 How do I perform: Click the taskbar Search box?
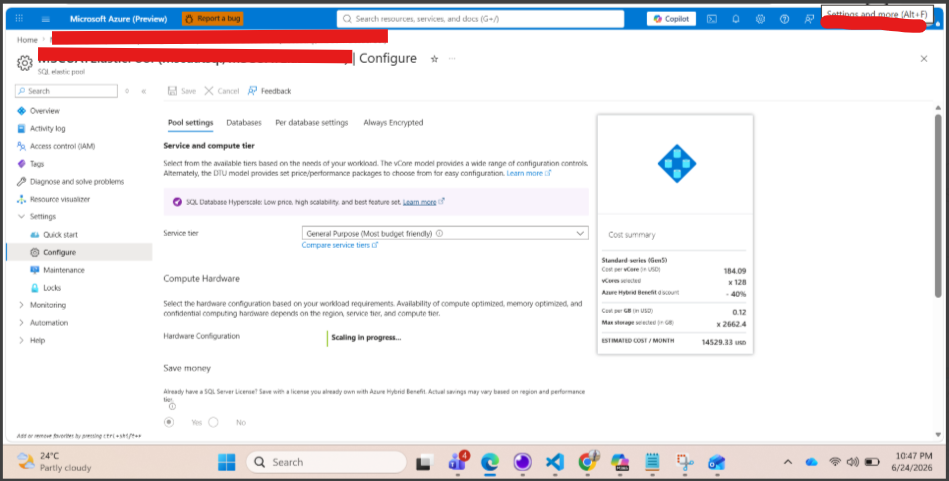[x=326, y=462]
